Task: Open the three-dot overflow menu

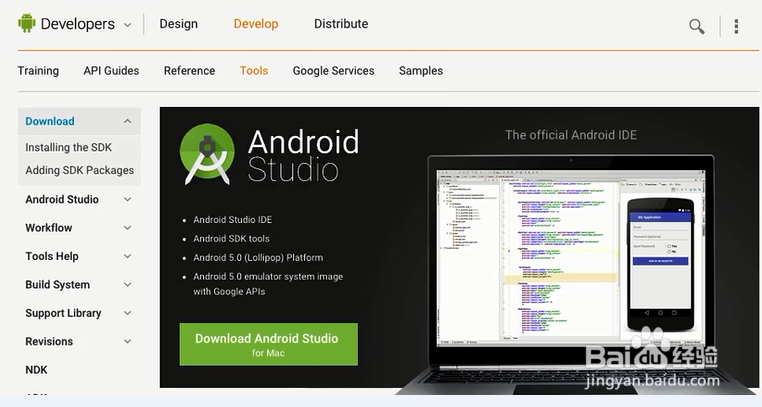Action: coord(736,26)
